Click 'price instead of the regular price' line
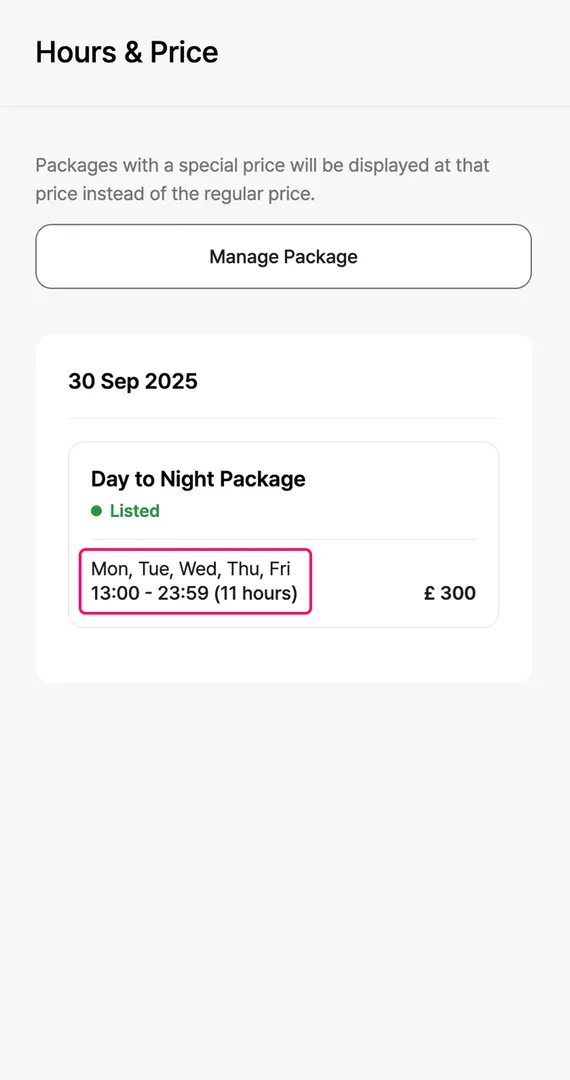Image resolution: width=570 pixels, height=1080 pixels. tap(175, 194)
